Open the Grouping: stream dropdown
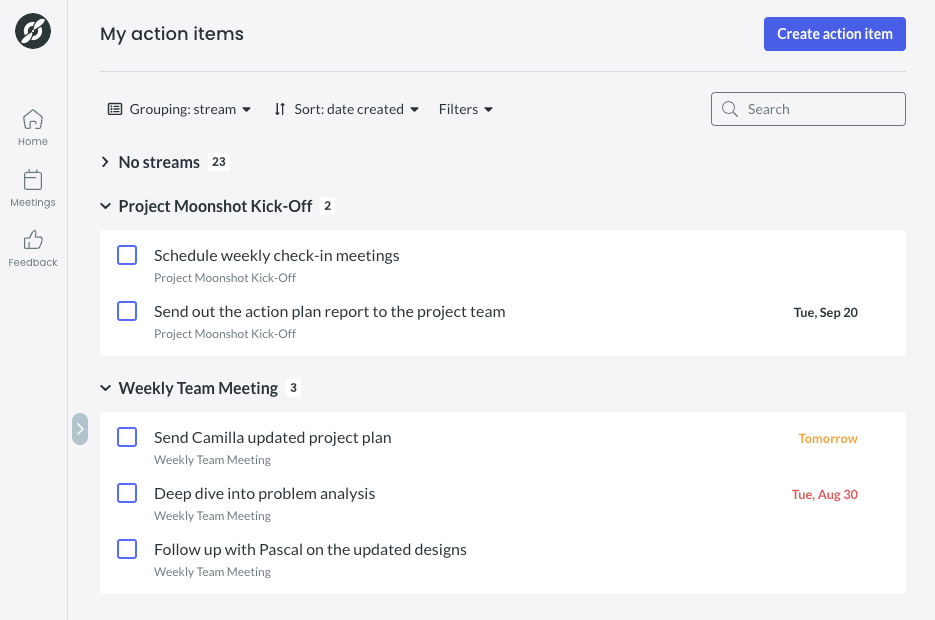This screenshot has height=620, width=935. coord(179,109)
